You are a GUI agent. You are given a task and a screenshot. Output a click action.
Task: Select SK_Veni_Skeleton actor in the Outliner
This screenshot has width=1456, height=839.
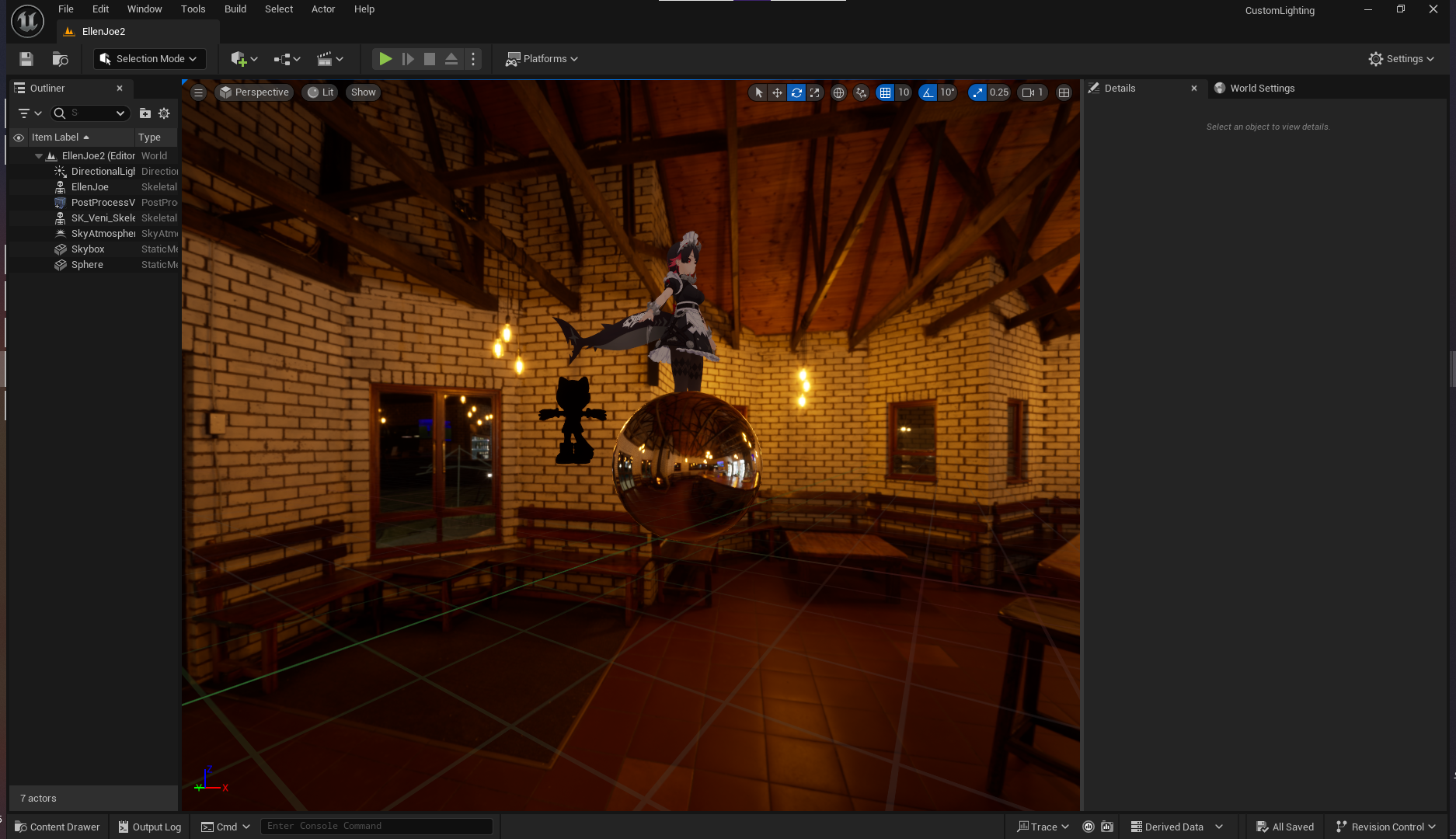click(94, 218)
